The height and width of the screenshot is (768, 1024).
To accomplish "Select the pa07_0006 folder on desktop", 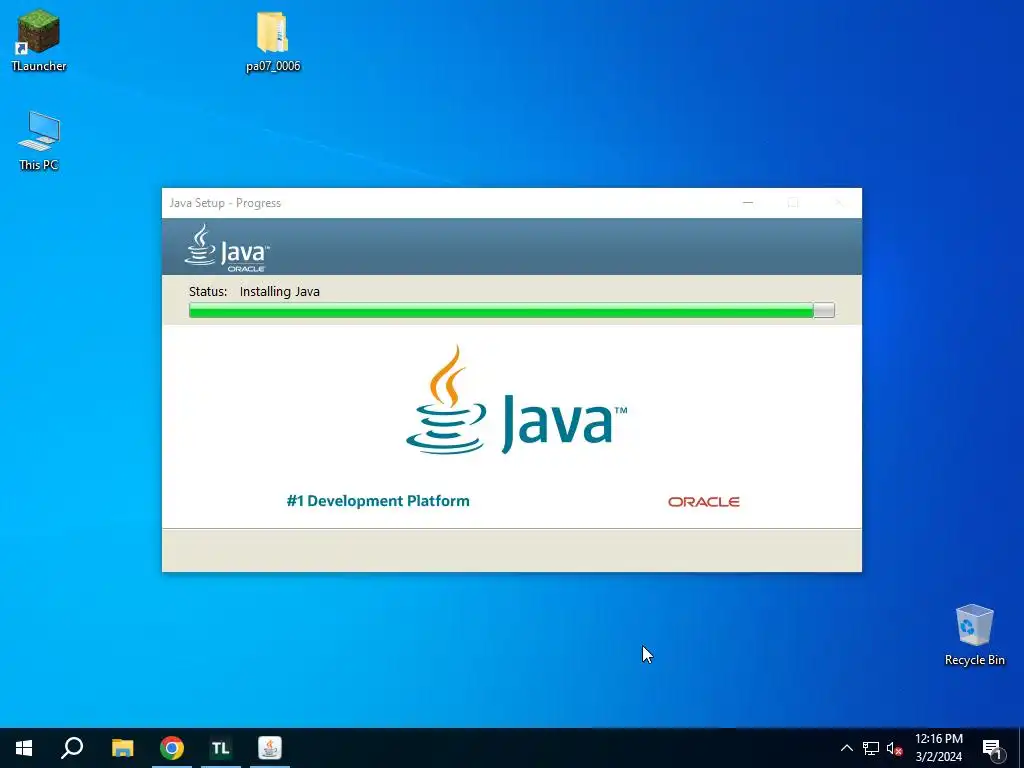I will pos(273,41).
